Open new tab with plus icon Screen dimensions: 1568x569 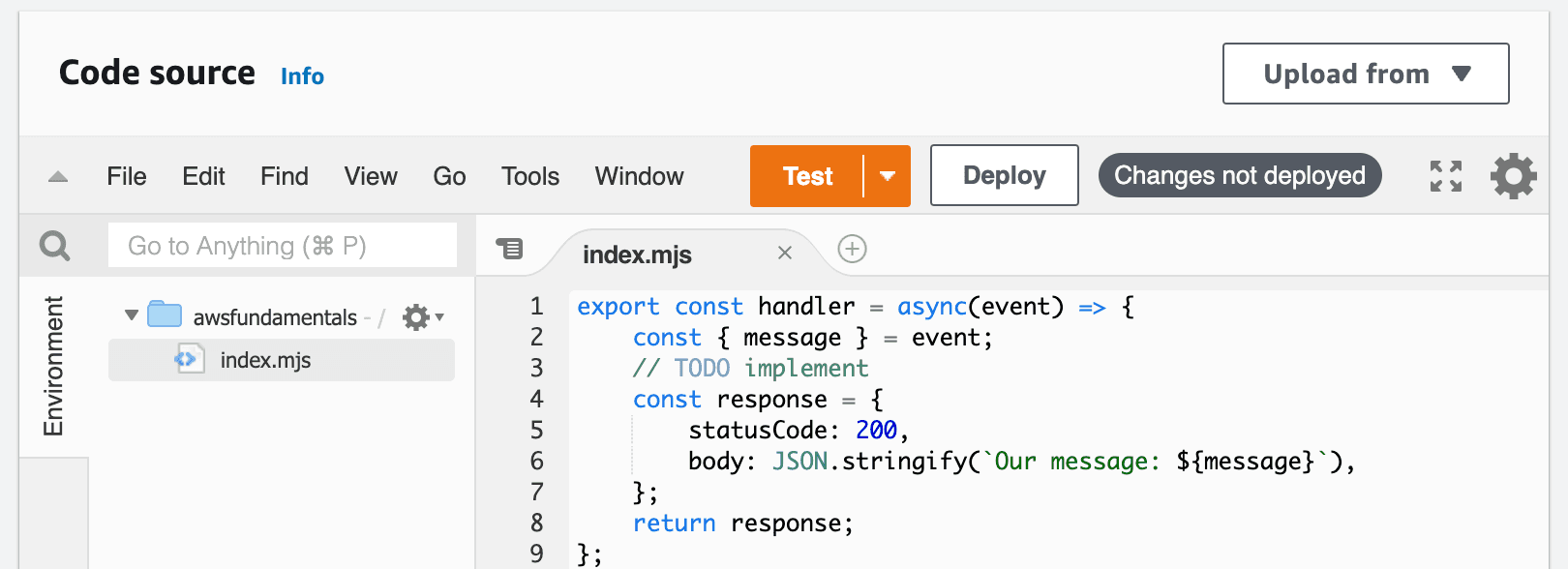click(852, 250)
